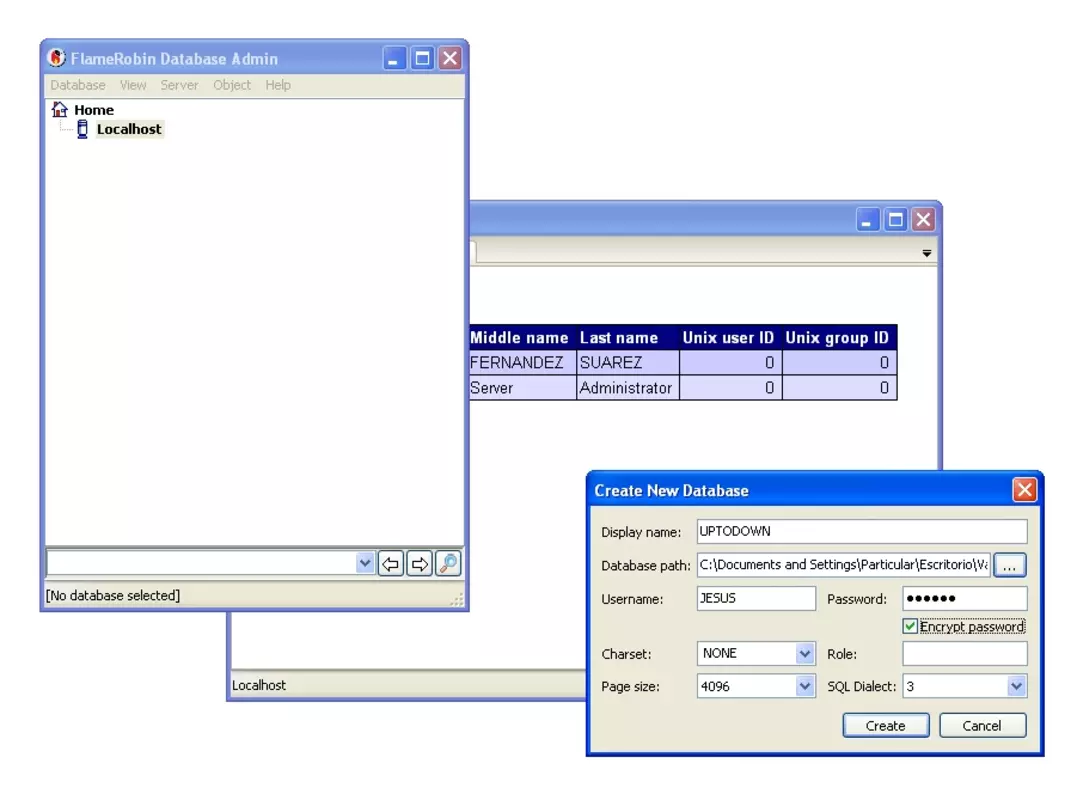This screenshot has height=800, width=1077.
Task: Click the Localhost server icon
Action: click(x=82, y=129)
